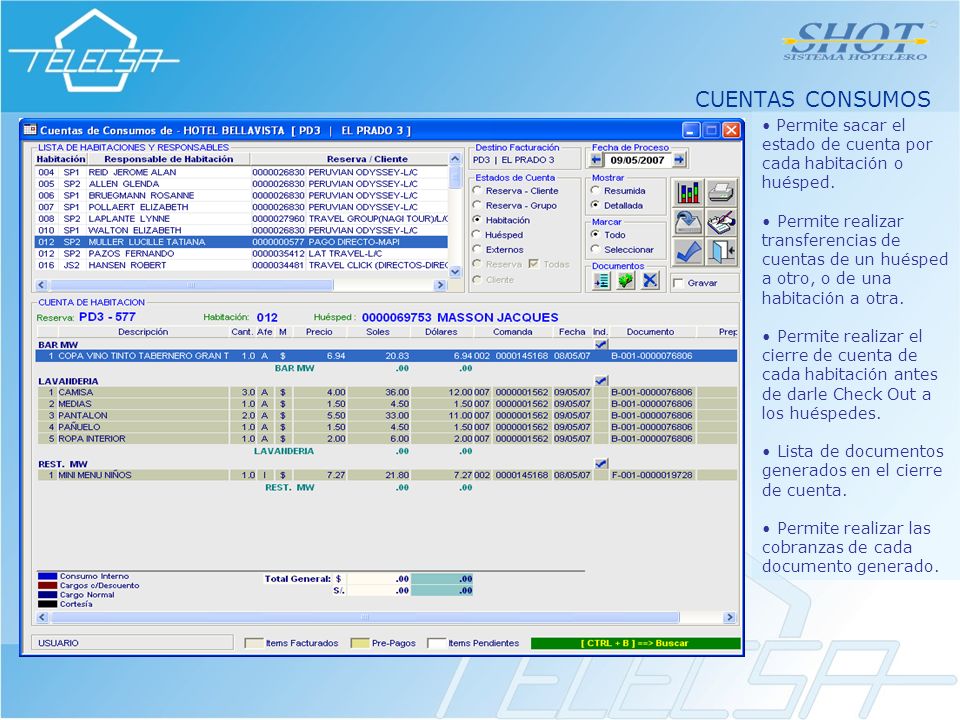Select room 016 HANSEN ROBERT row
The height and width of the screenshot is (720, 960).
[x=242, y=265]
